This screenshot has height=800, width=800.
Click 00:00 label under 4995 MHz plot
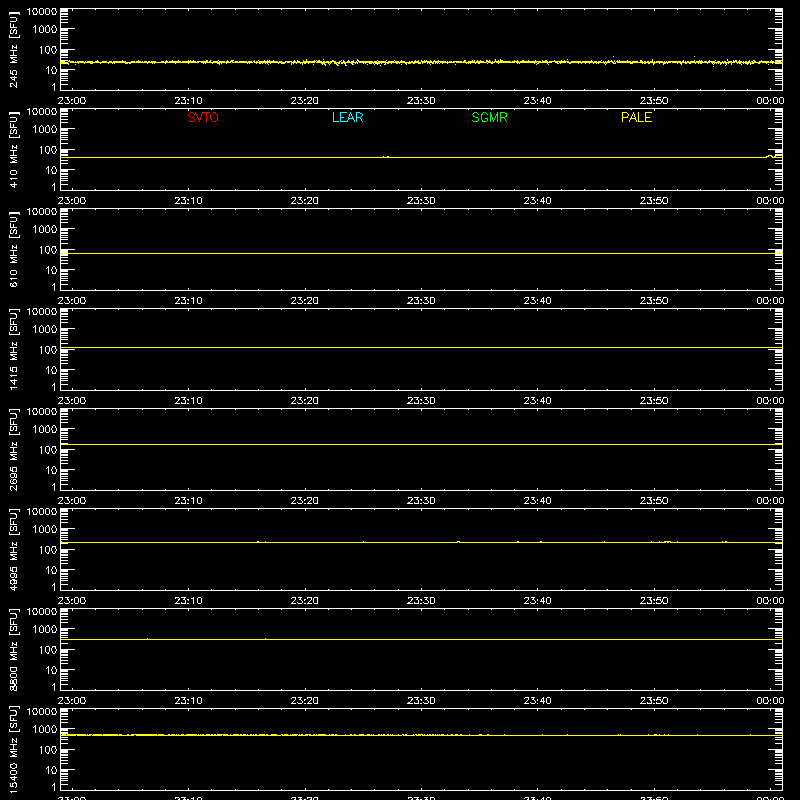pos(770,601)
